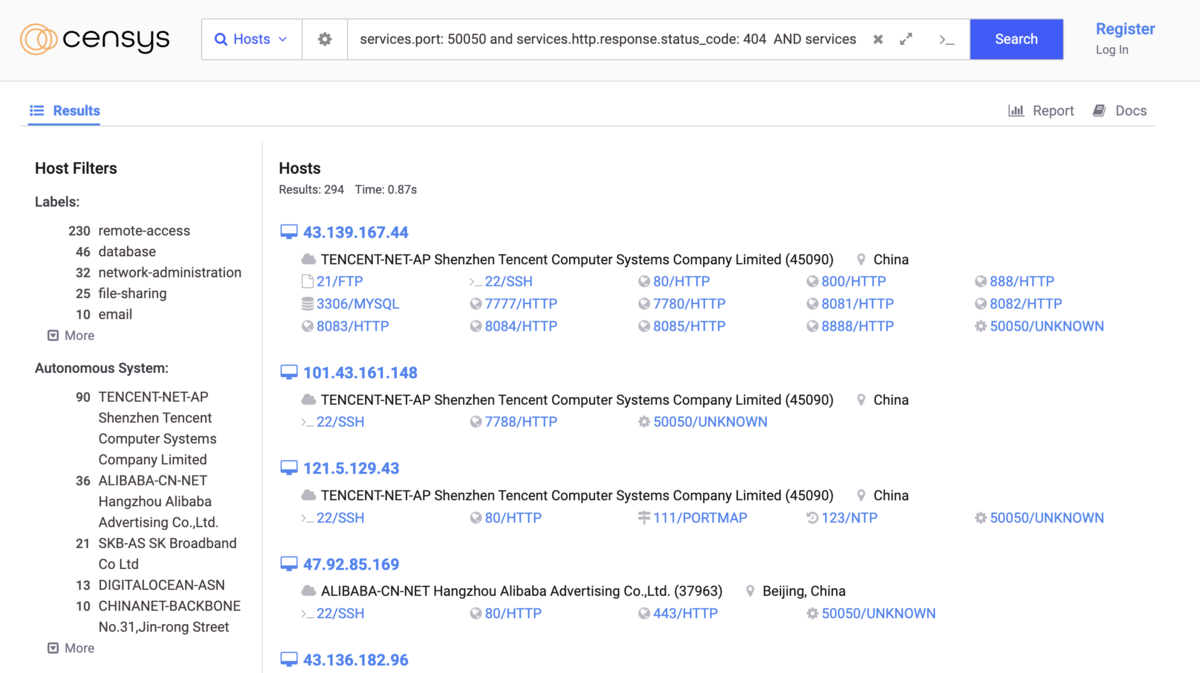Filter by SKB-AS SK Broadband
Screen dimensions: 1200x673
pyautogui.click(x=167, y=554)
